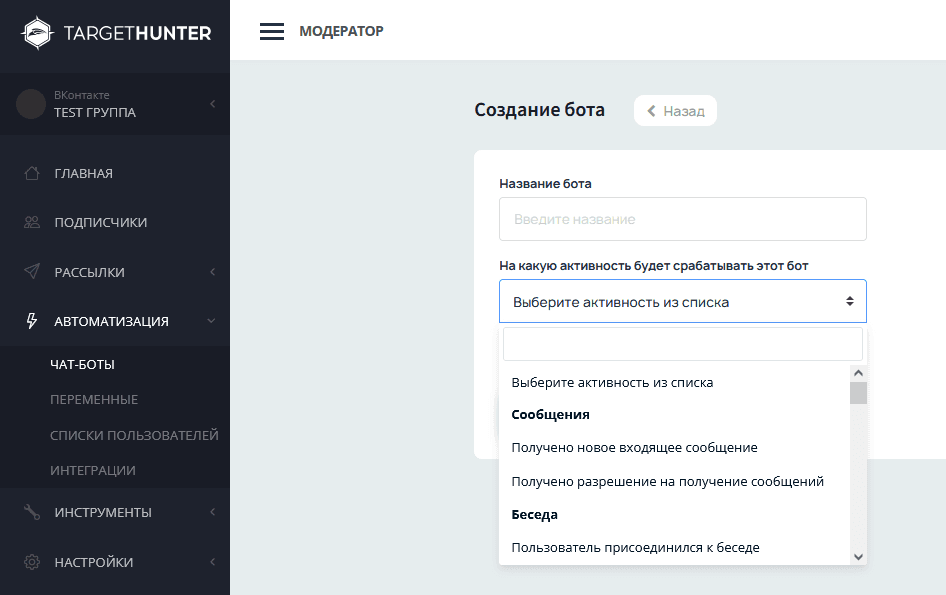Open the Переменные submenu item
Image resolution: width=946 pixels, height=595 pixels.
[94, 400]
